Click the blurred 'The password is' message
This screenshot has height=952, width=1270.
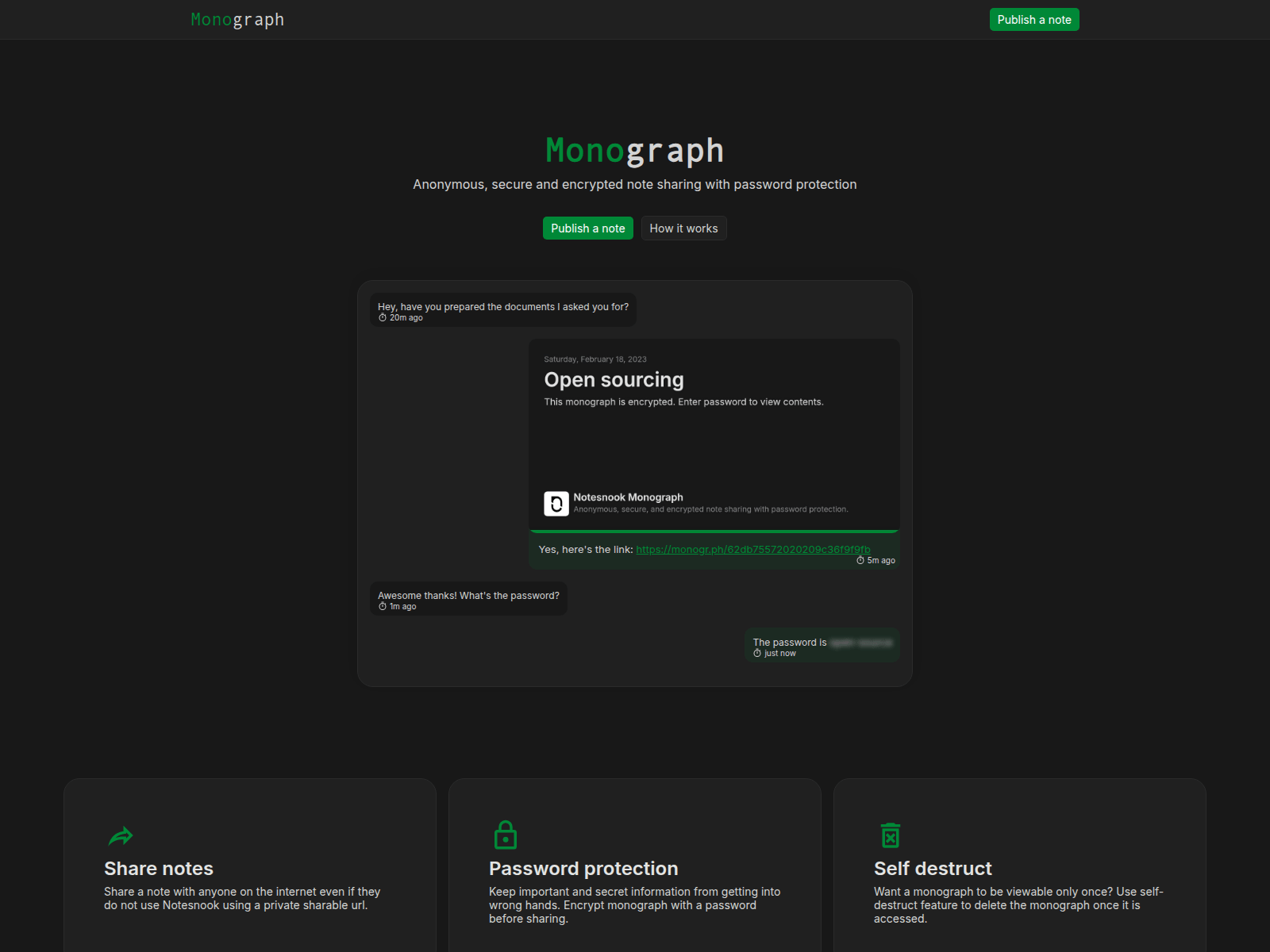(x=822, y=646)
